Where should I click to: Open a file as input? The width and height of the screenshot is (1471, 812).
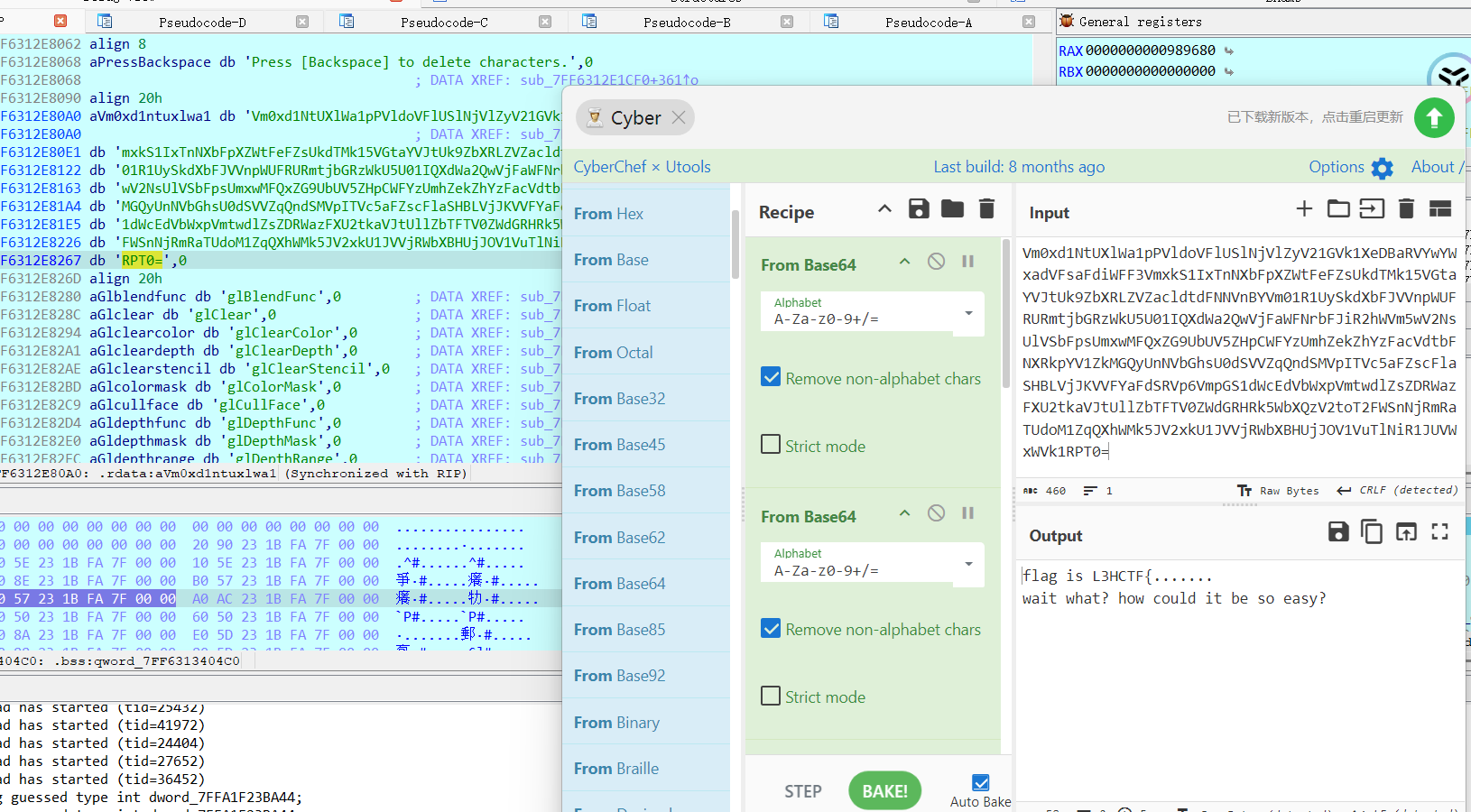[x=1372, y=209]
